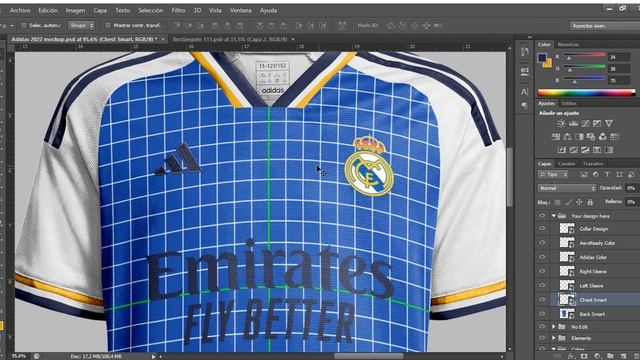The image size is (640, 360).
Task: Switch to the Trazados panel tab
Action: (x=593, y=164)
